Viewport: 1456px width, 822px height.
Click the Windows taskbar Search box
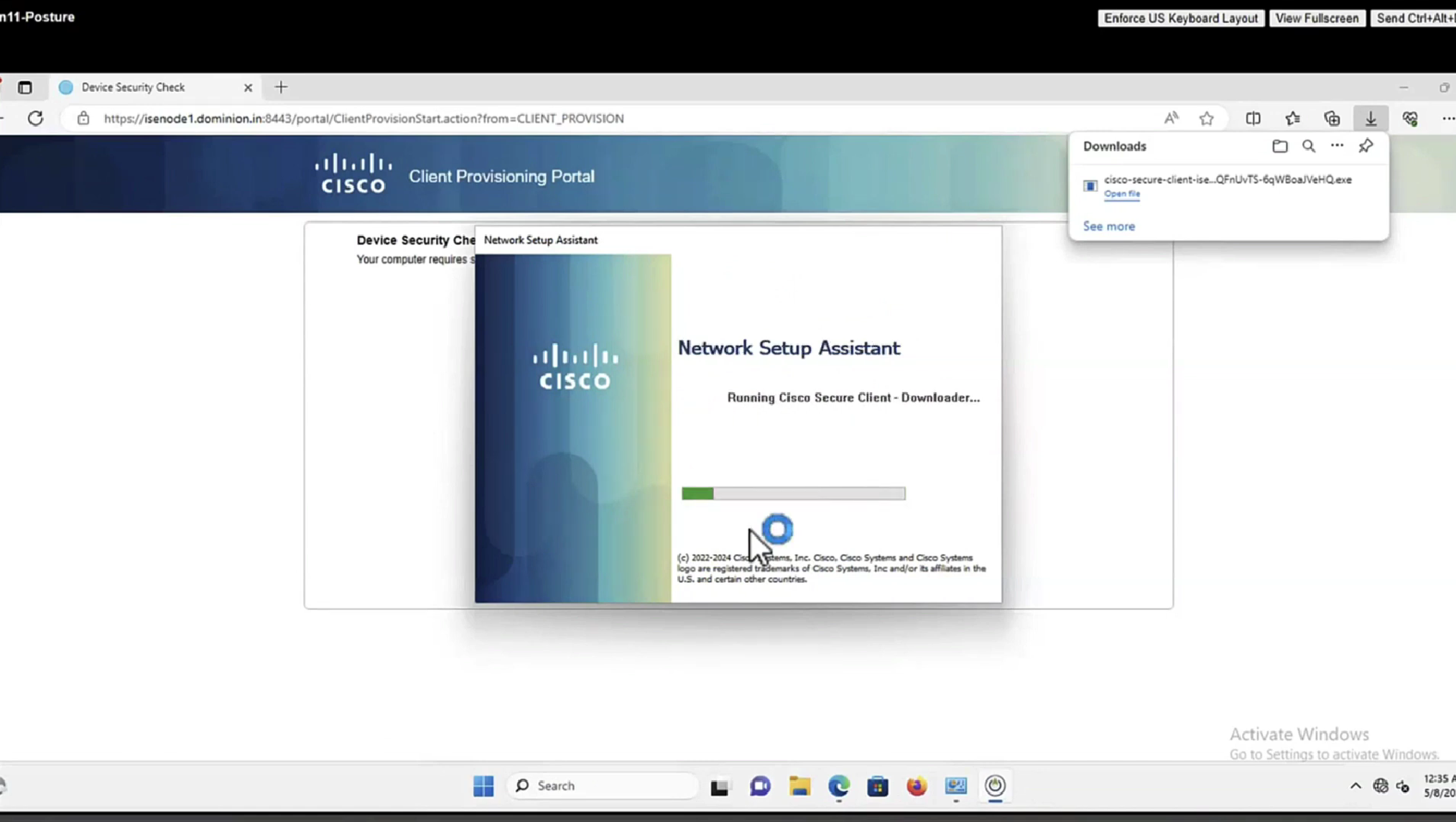(603, 785)
